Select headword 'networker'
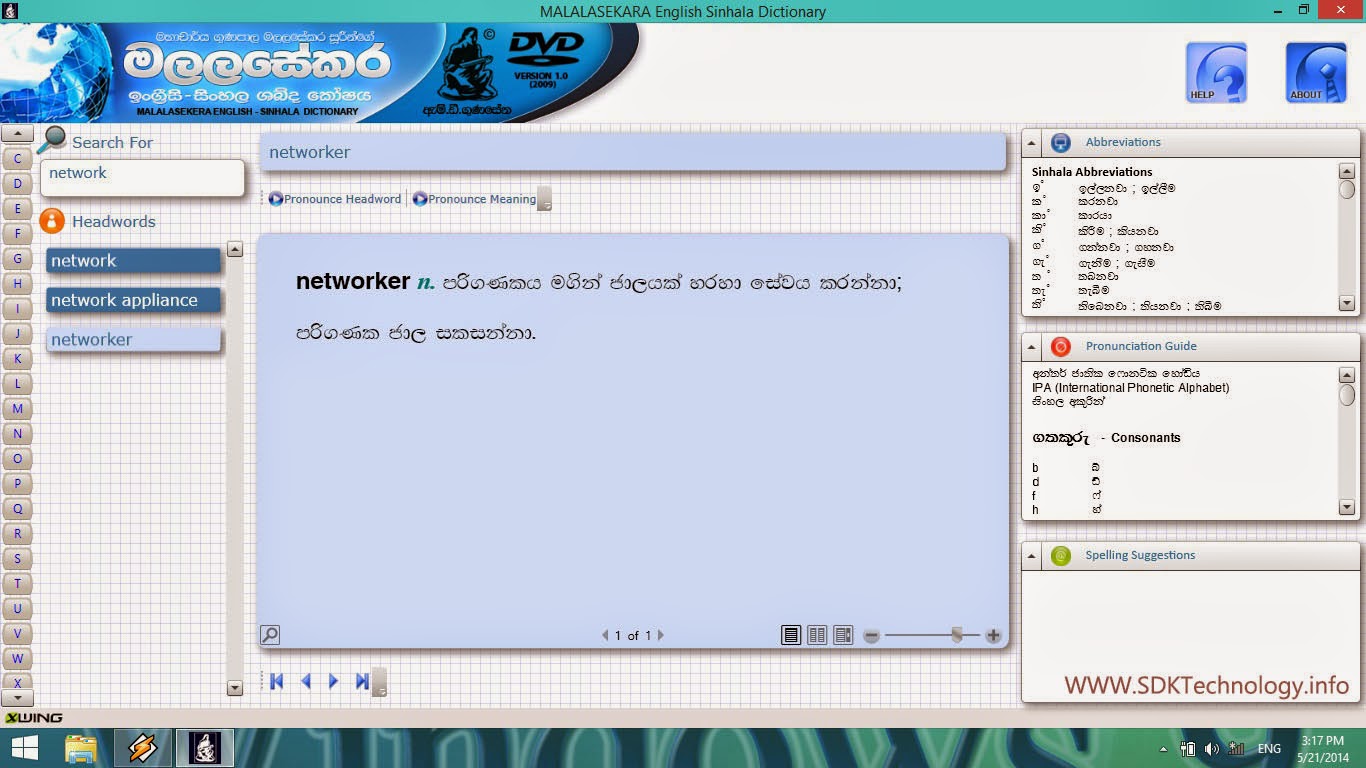This screenshot has height=768, width=1366. (x=133, y=340)
